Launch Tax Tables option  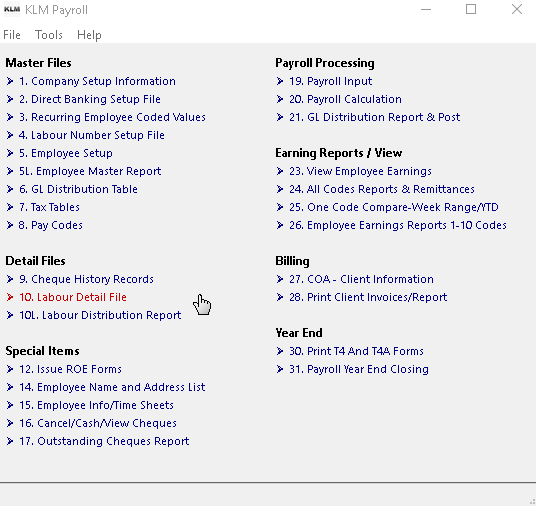[49, 207]
